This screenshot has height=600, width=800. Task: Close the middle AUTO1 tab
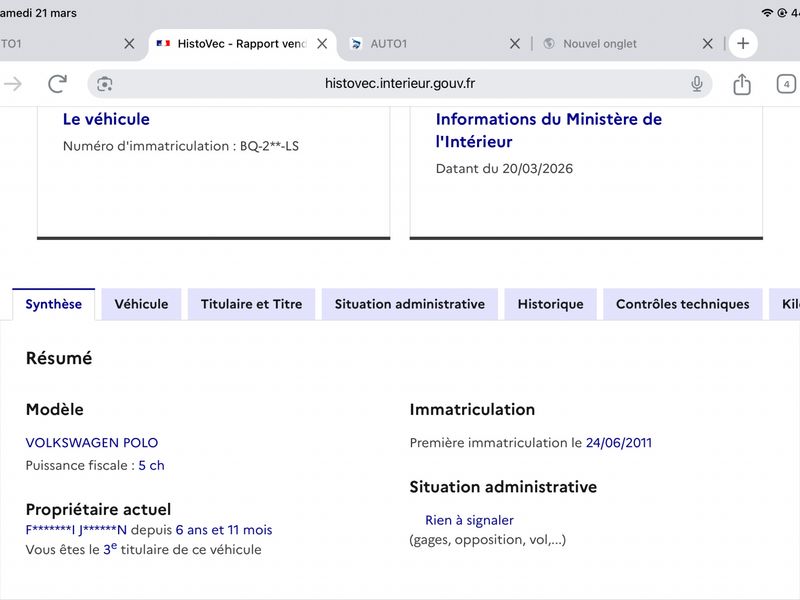coord(515,44)
